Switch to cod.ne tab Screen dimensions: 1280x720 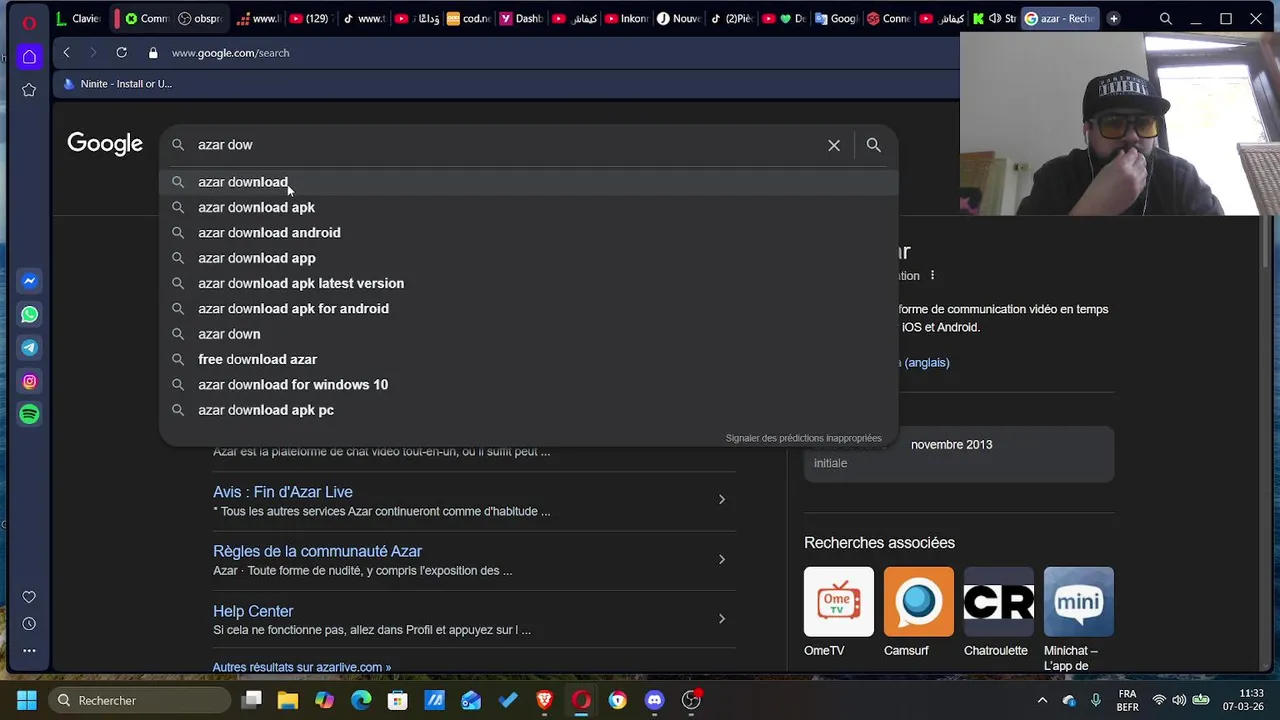tap(468, 18)
